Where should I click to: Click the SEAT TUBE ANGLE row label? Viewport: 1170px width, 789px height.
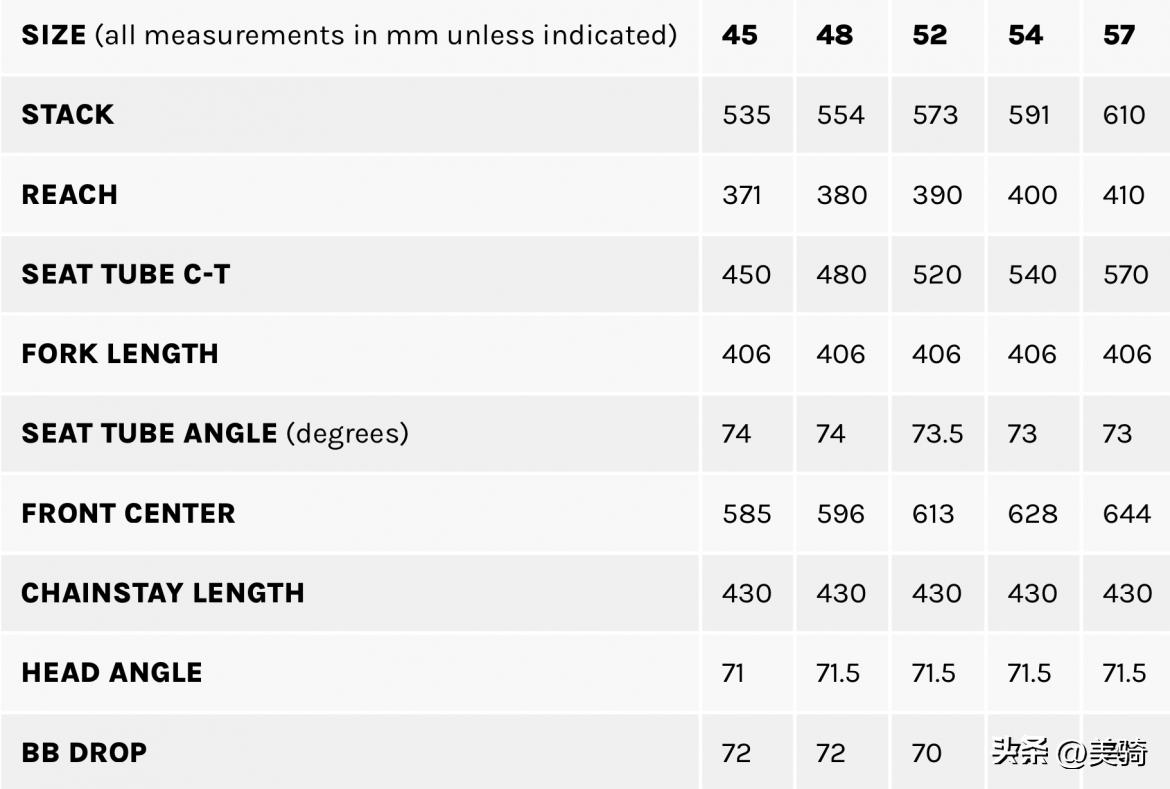pos(149,433)
